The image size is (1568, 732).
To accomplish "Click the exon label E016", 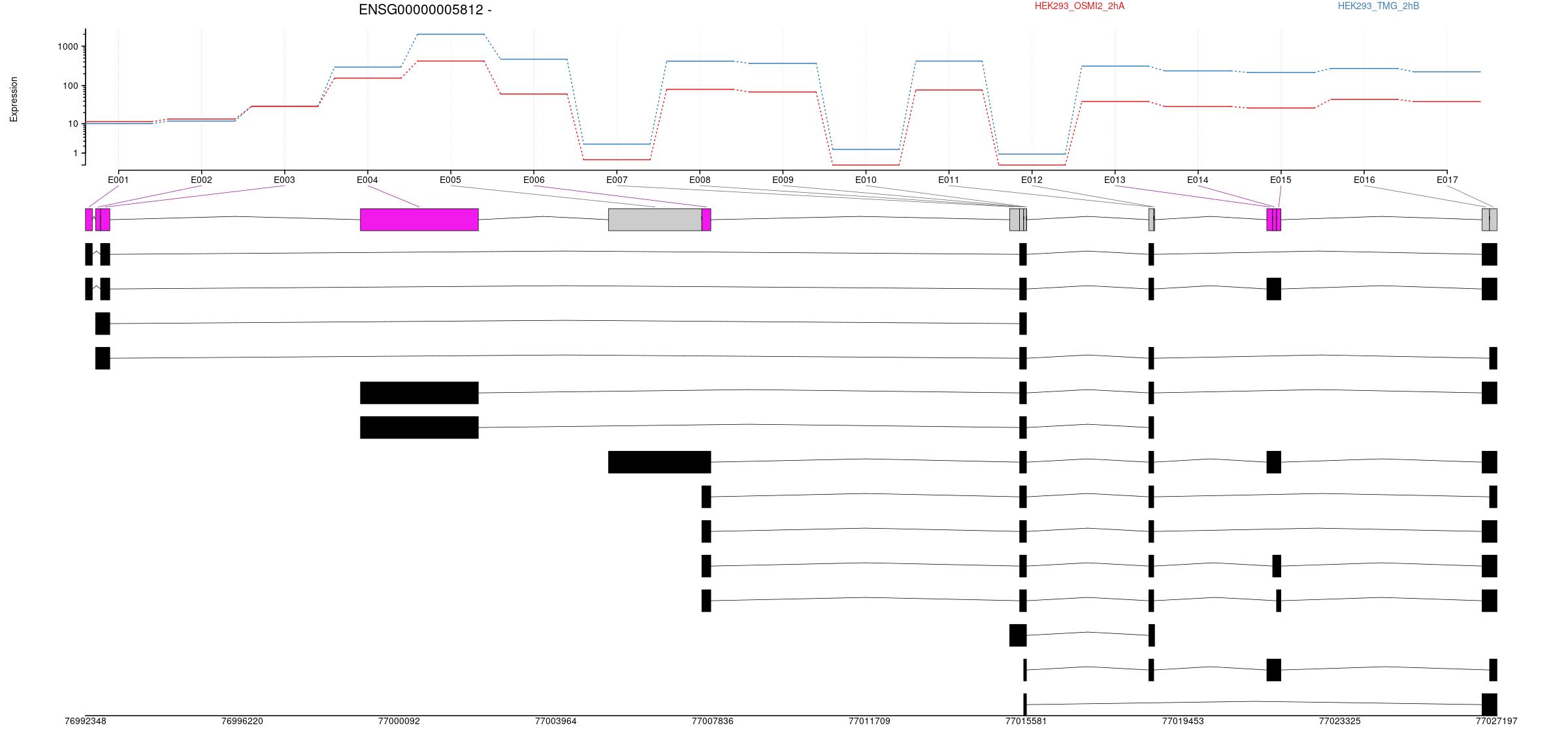I will (x=1364, y=180).
